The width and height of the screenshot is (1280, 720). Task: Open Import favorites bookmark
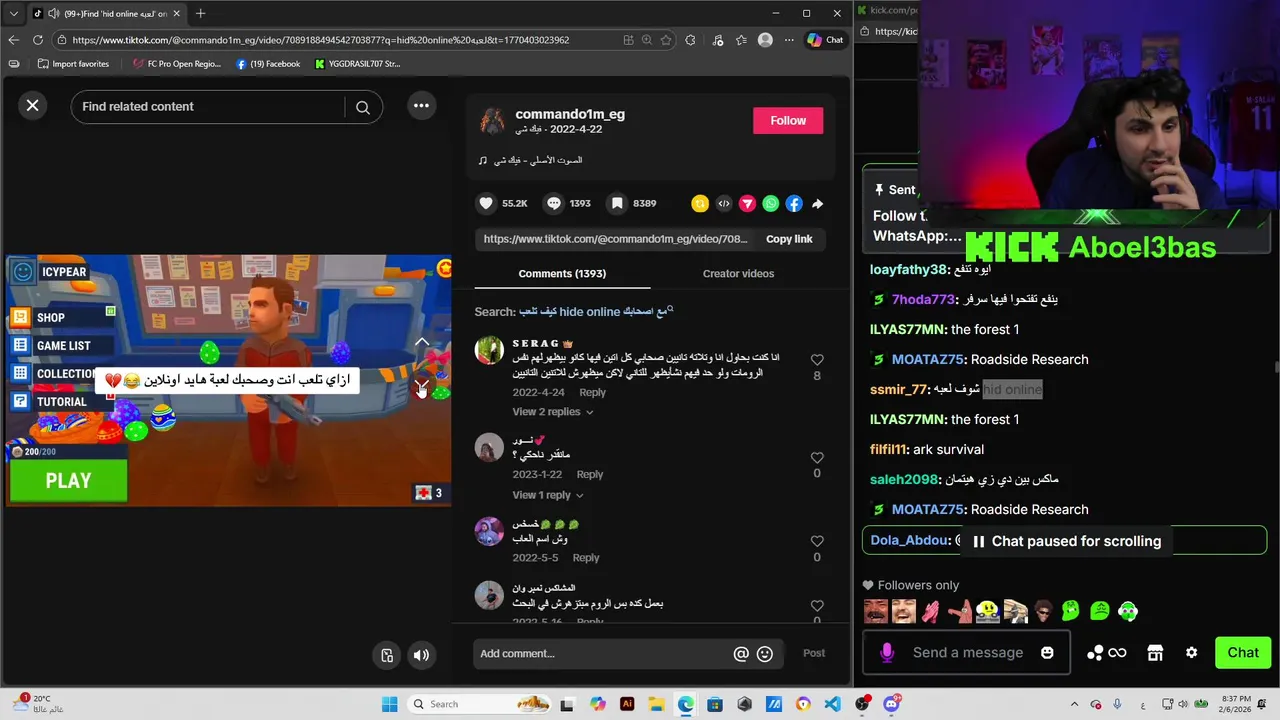click(x=73, y=64)
